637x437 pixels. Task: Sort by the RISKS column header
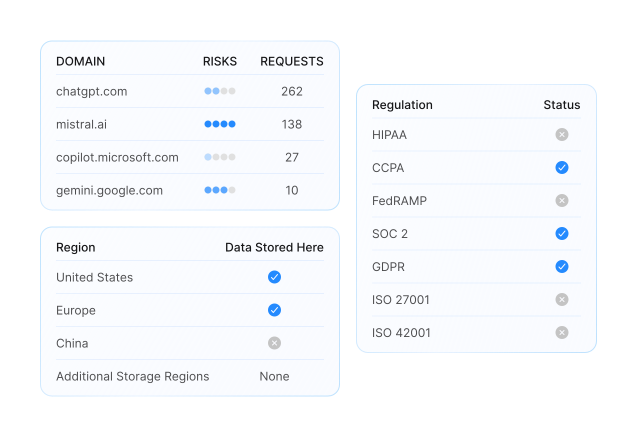click(x=219, y=61)
